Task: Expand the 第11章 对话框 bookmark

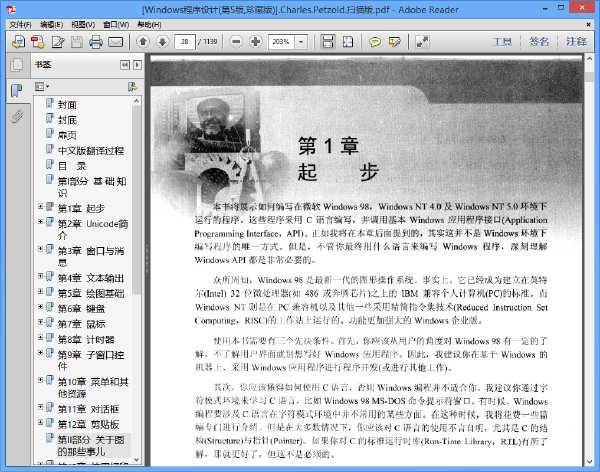Action: [40, 407]
